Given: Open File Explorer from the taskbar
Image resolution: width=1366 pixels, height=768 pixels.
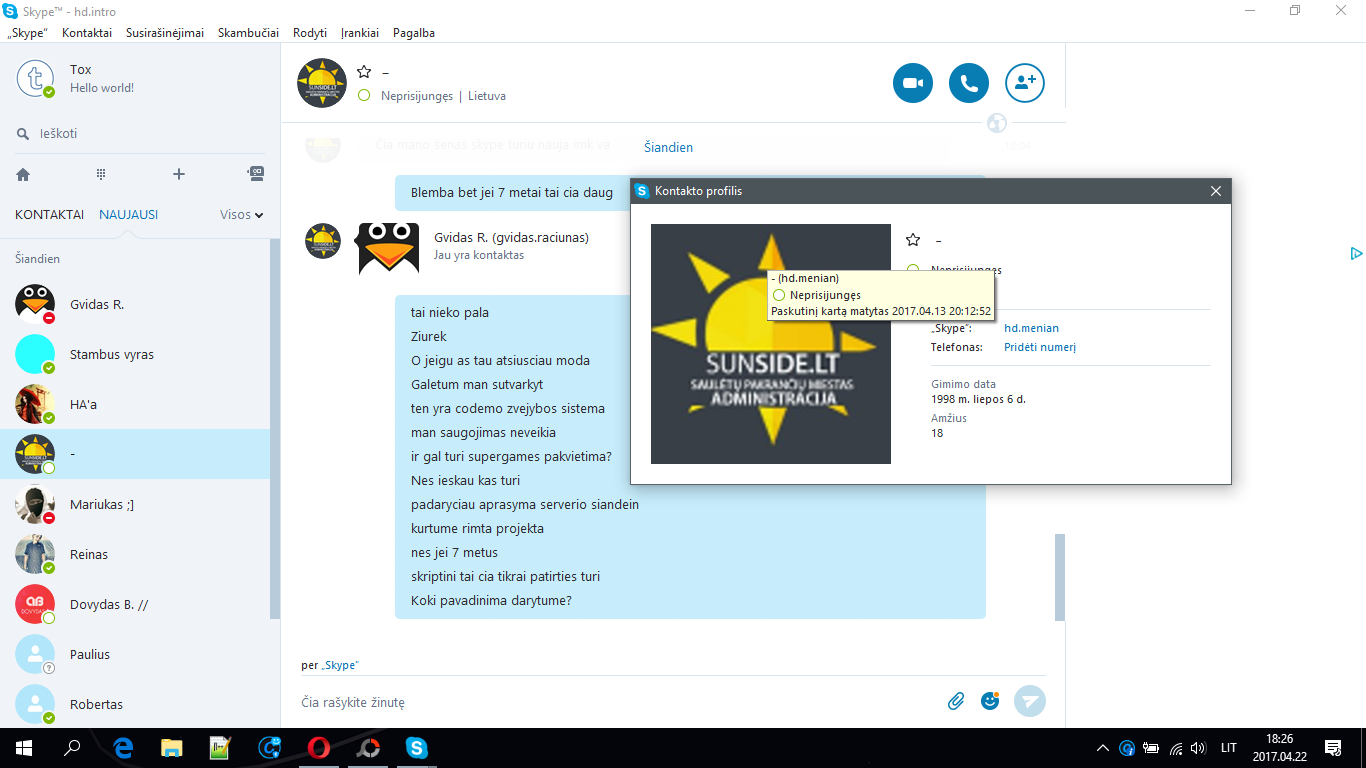Looking at the screenshot, I should click(x=172, y=748).
